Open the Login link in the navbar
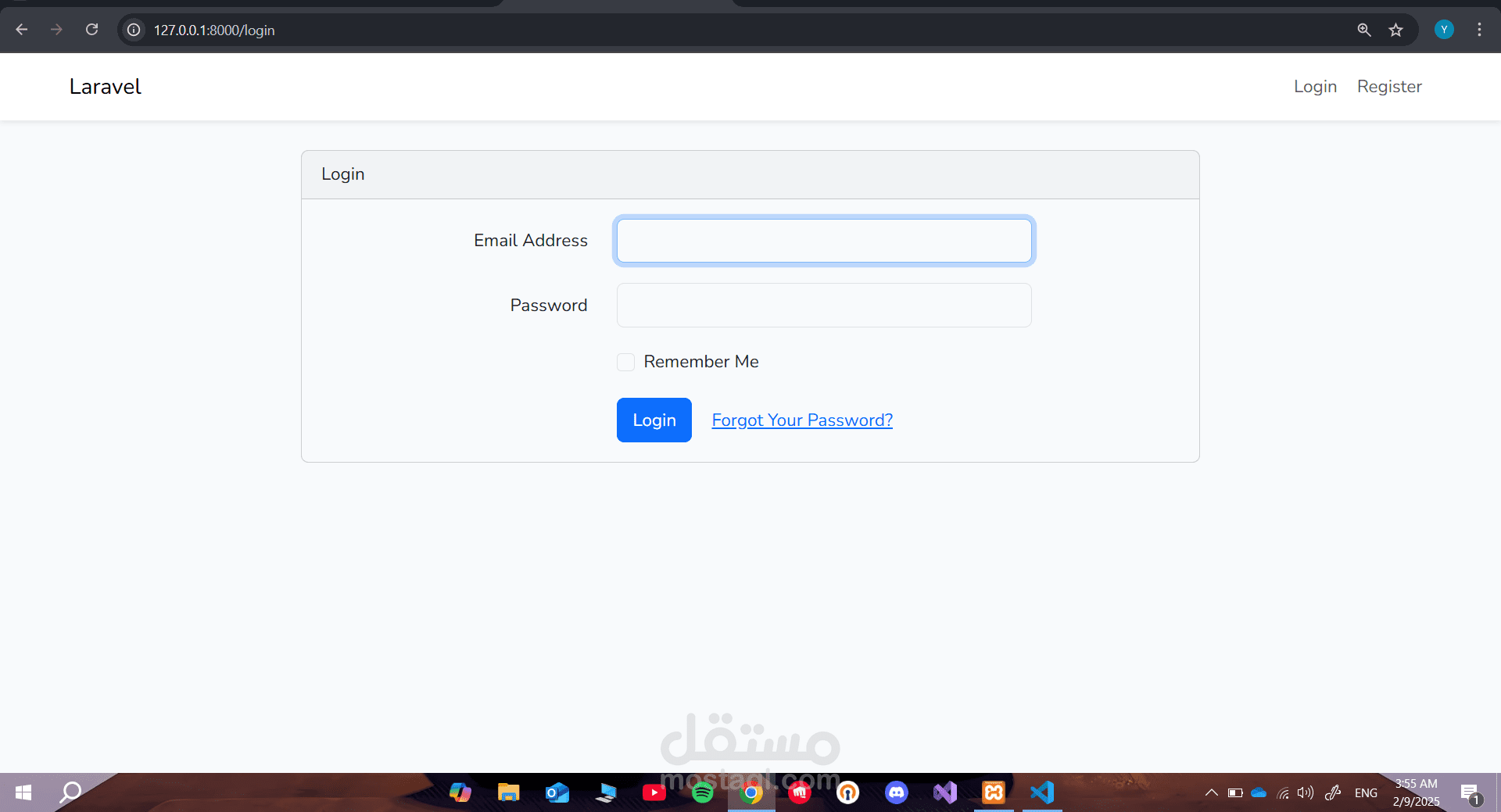The image size is (1501, 812). (x=1315, y=87)
